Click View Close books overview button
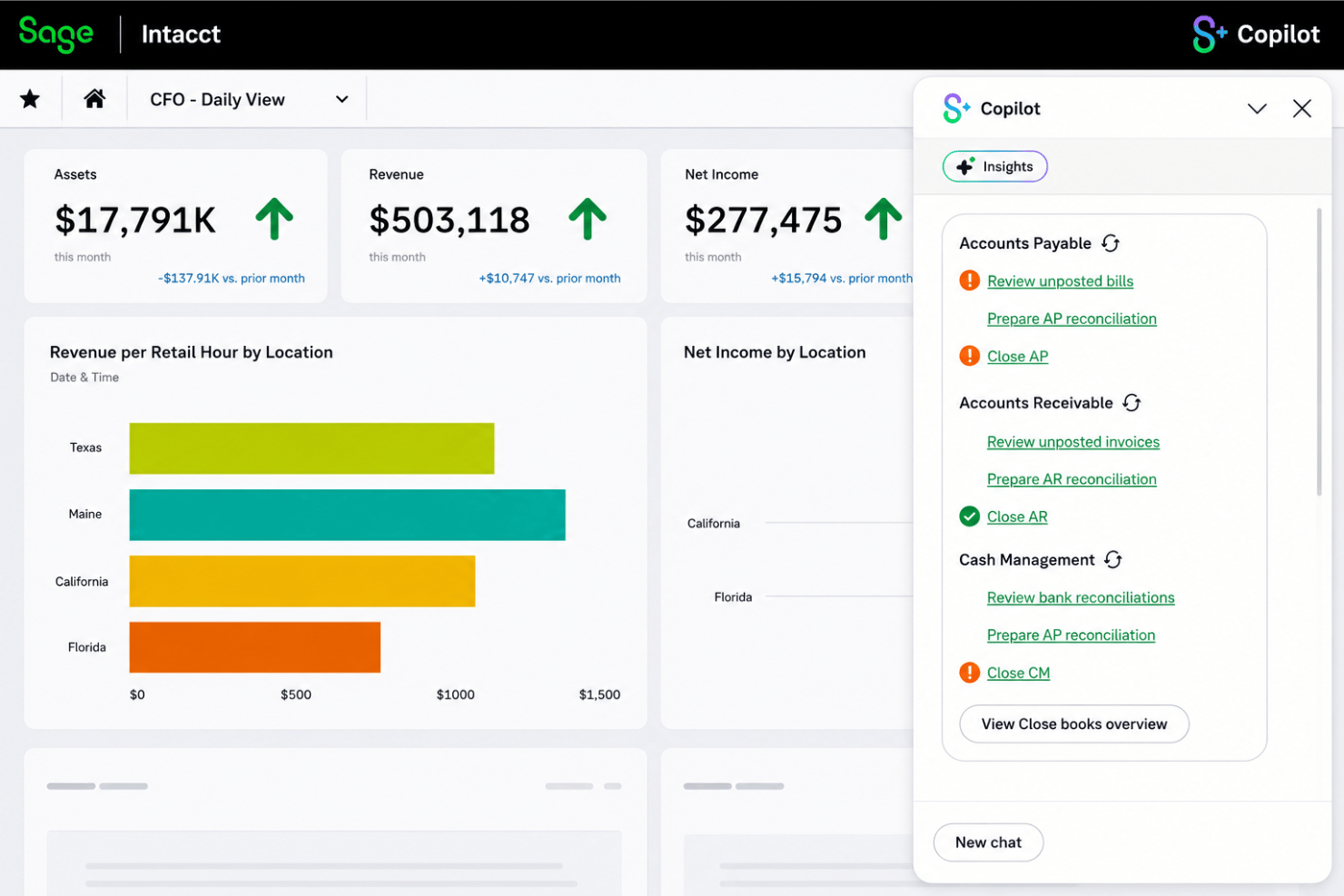 click(1074, 724)
